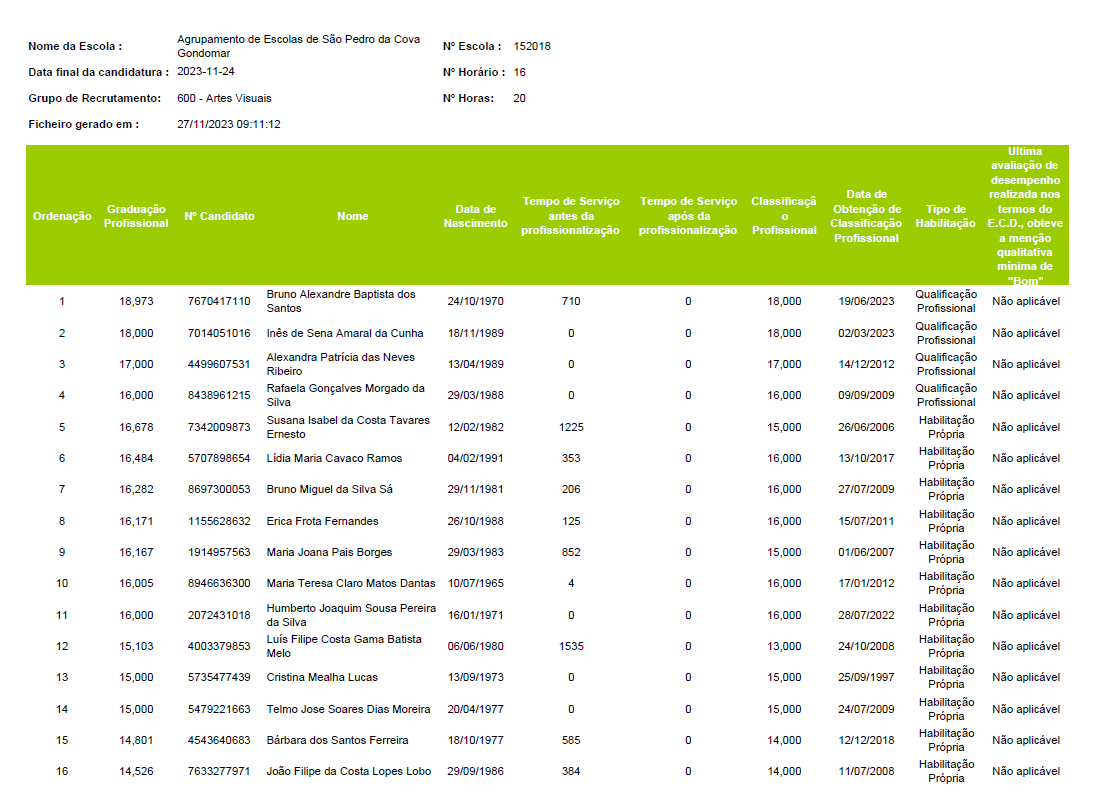
Task: Click the Ordenação column header
Action: [62, 216]
